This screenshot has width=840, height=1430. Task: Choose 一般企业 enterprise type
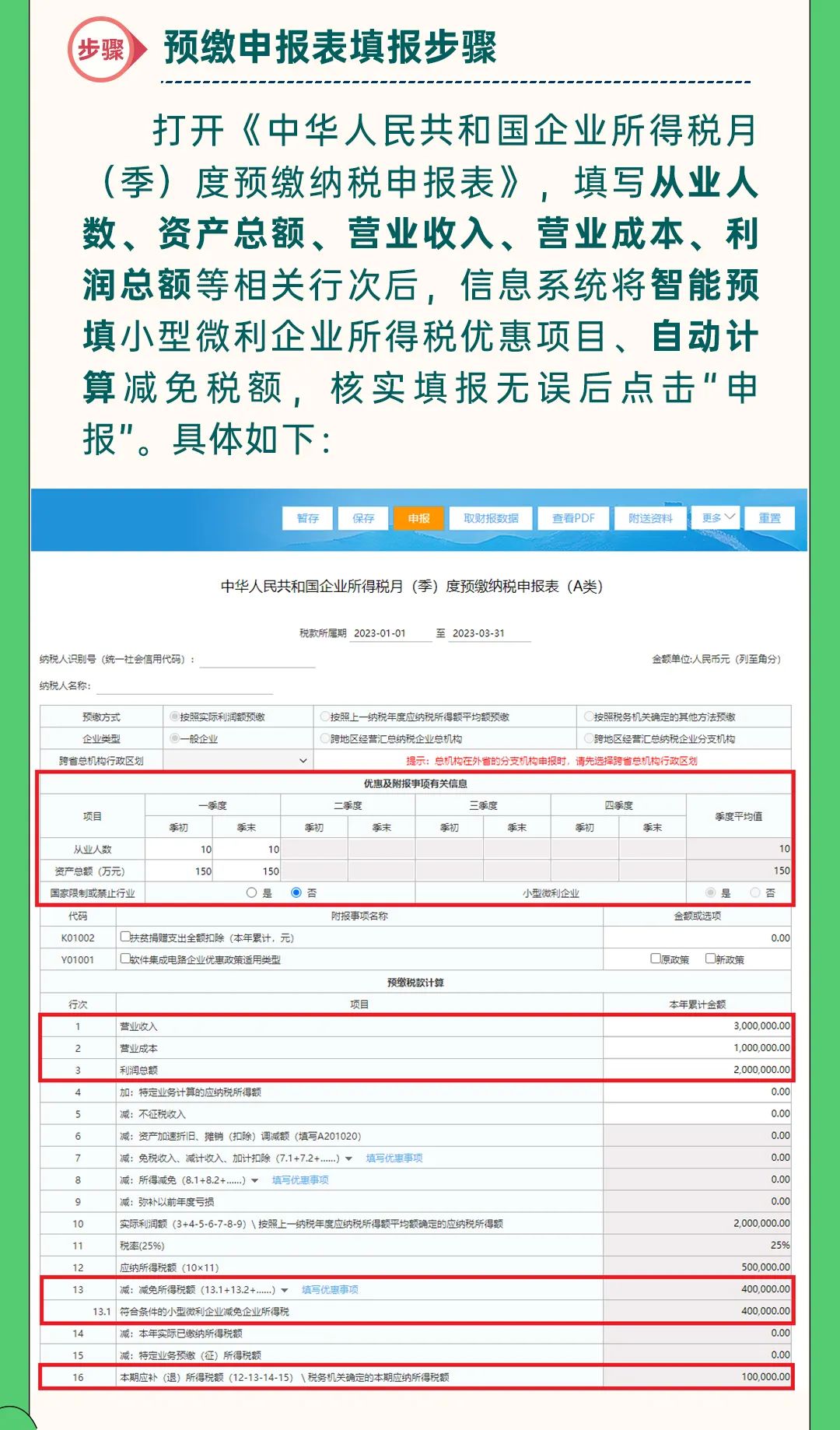(x=174, y=738)
